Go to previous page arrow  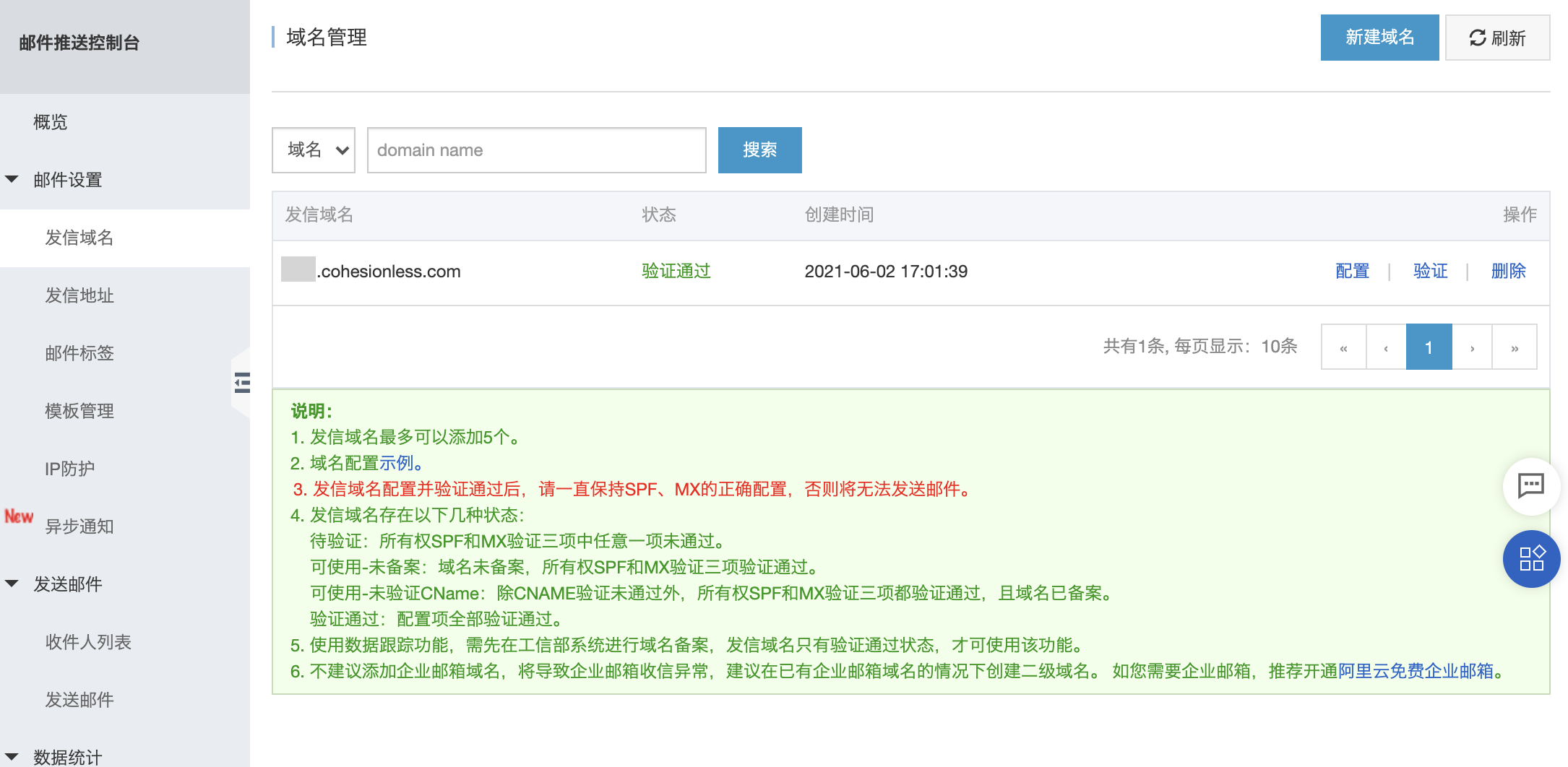click(x=1385, y=347)
